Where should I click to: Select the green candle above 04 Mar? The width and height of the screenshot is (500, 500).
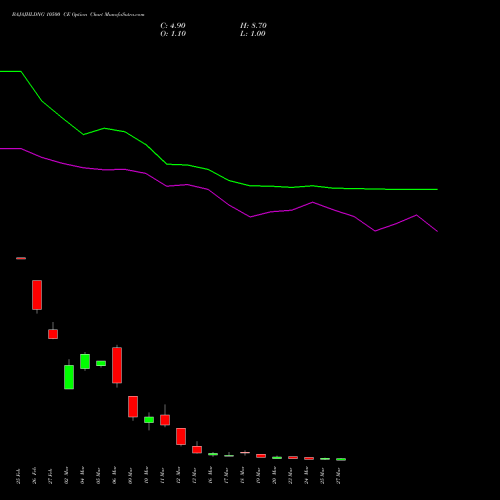85,361
